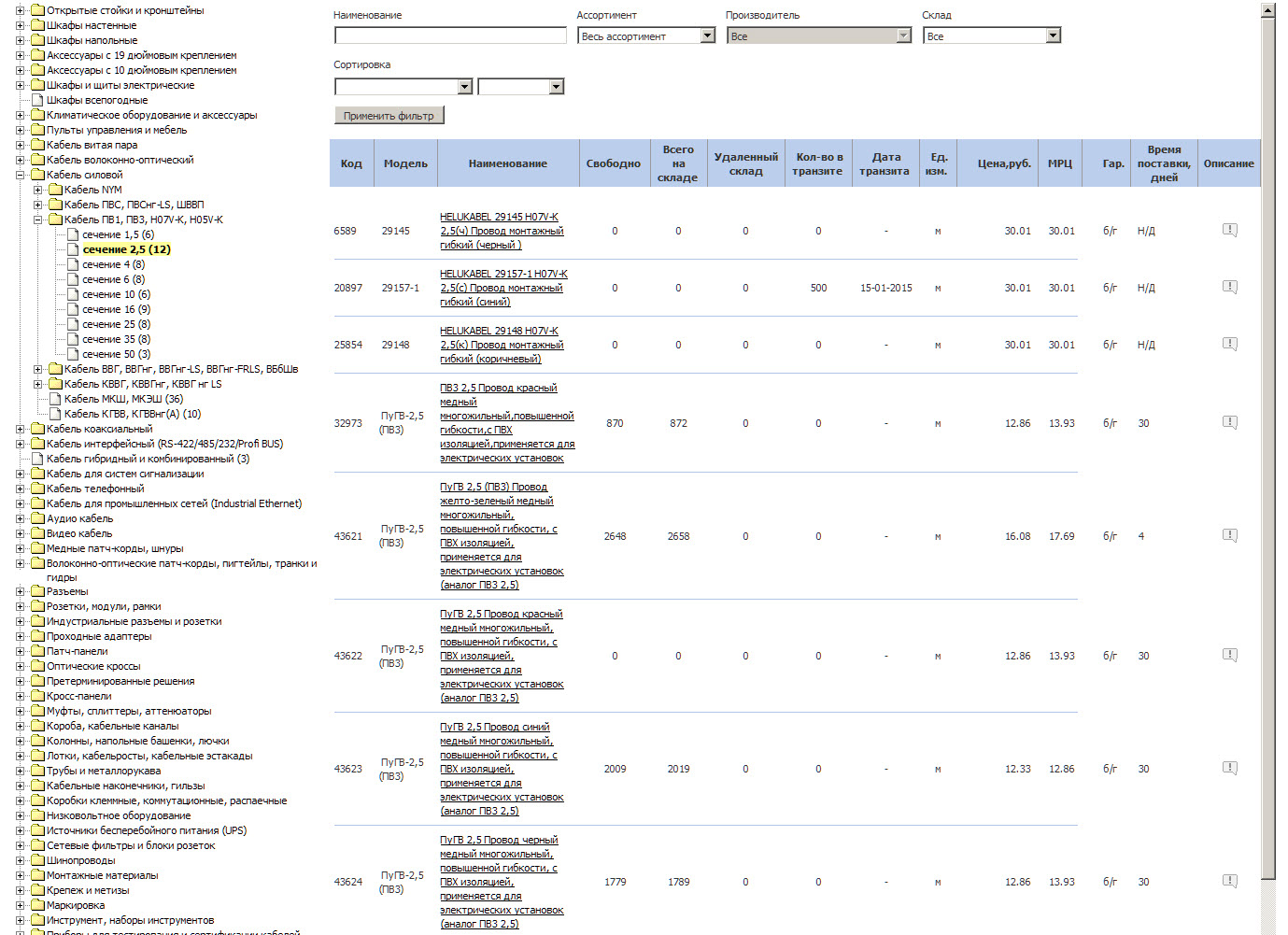1288x935 pixels.
Task: View description icon for product code 43623
Action: point(1229,768)
